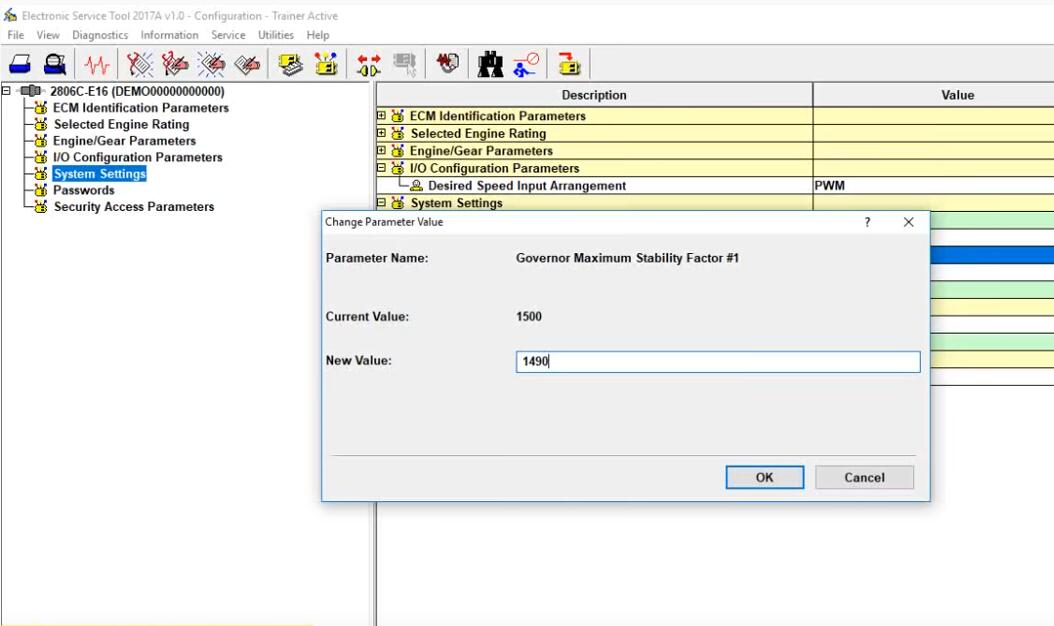The height and width of the screenshot is (626, 1054).
Task: Click the New Value input field
Action: coord(718,362)
